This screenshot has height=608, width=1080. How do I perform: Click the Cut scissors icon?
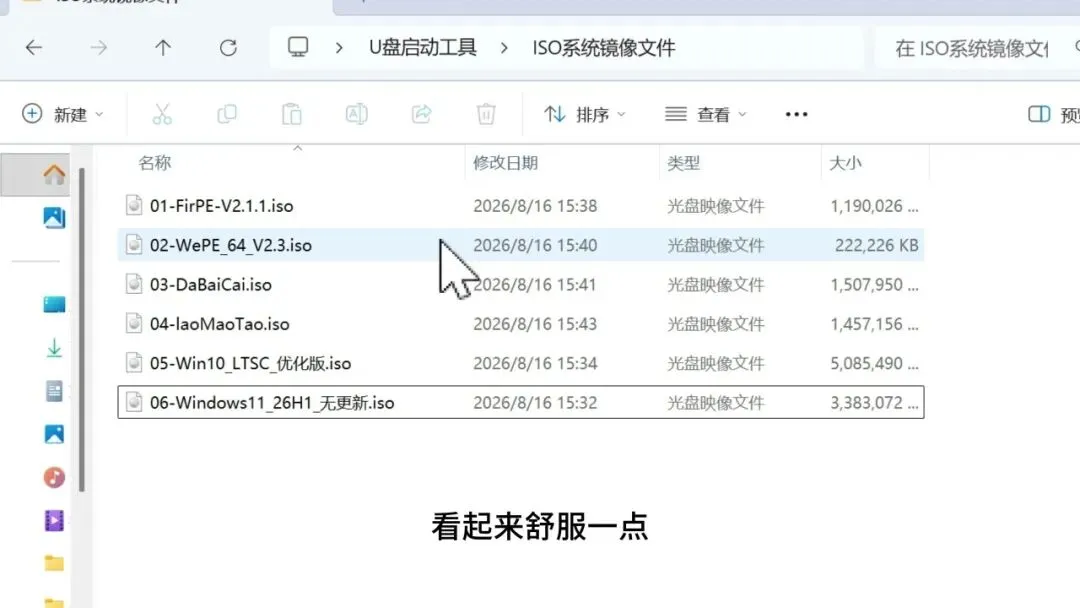coord(162,114)
